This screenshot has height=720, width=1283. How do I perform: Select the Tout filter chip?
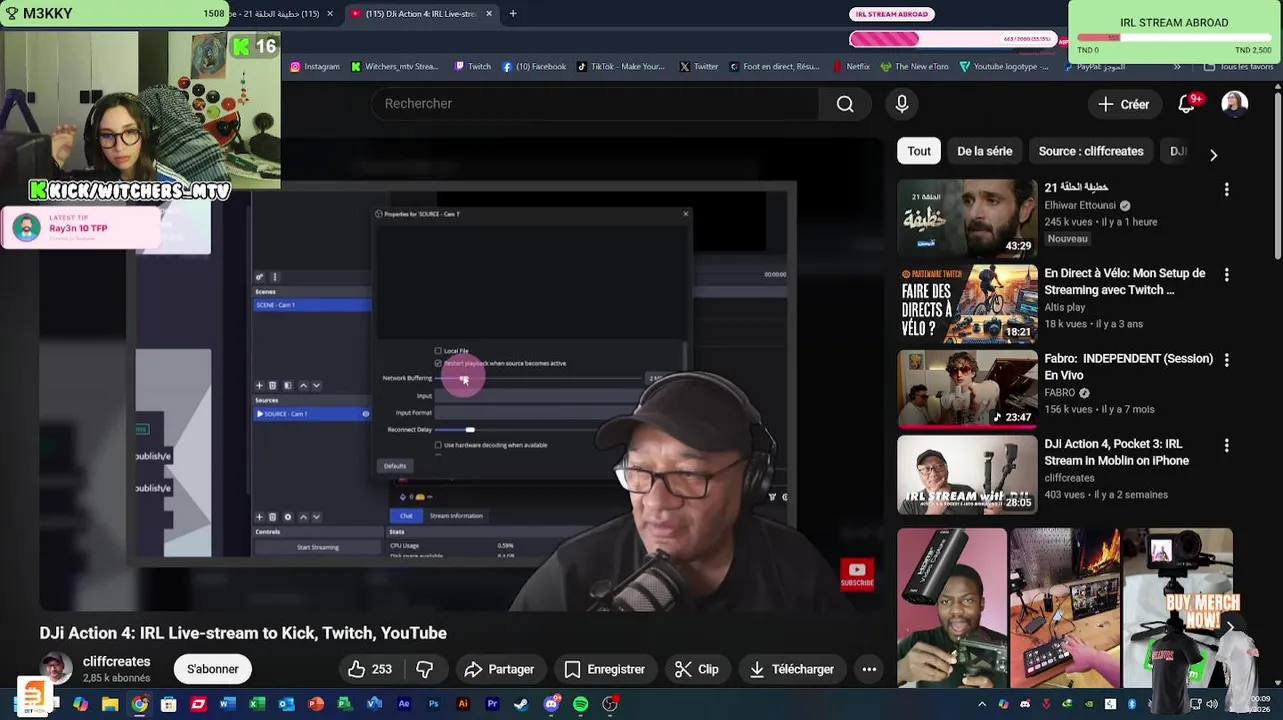click(919, 151)
